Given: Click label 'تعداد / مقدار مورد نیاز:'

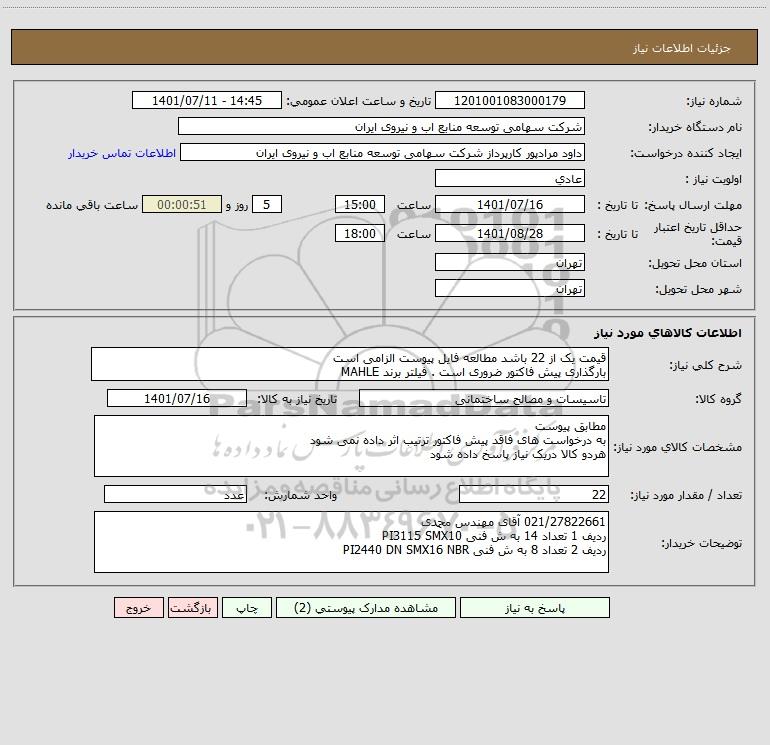Looking at the screenshot, I should [686, 495].
